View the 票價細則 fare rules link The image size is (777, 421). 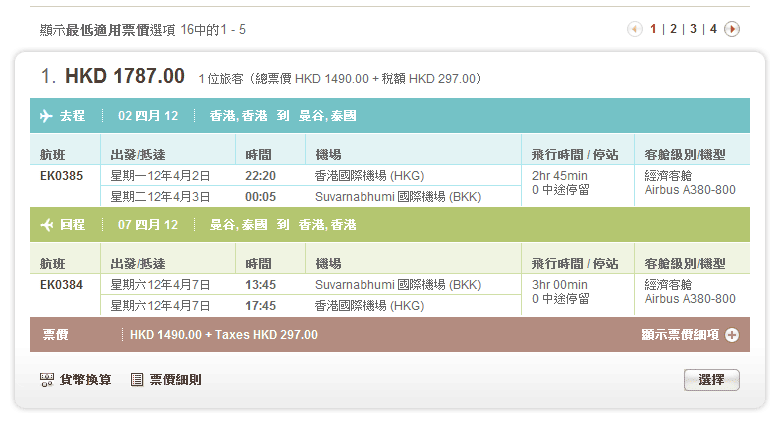pos(175,380)
